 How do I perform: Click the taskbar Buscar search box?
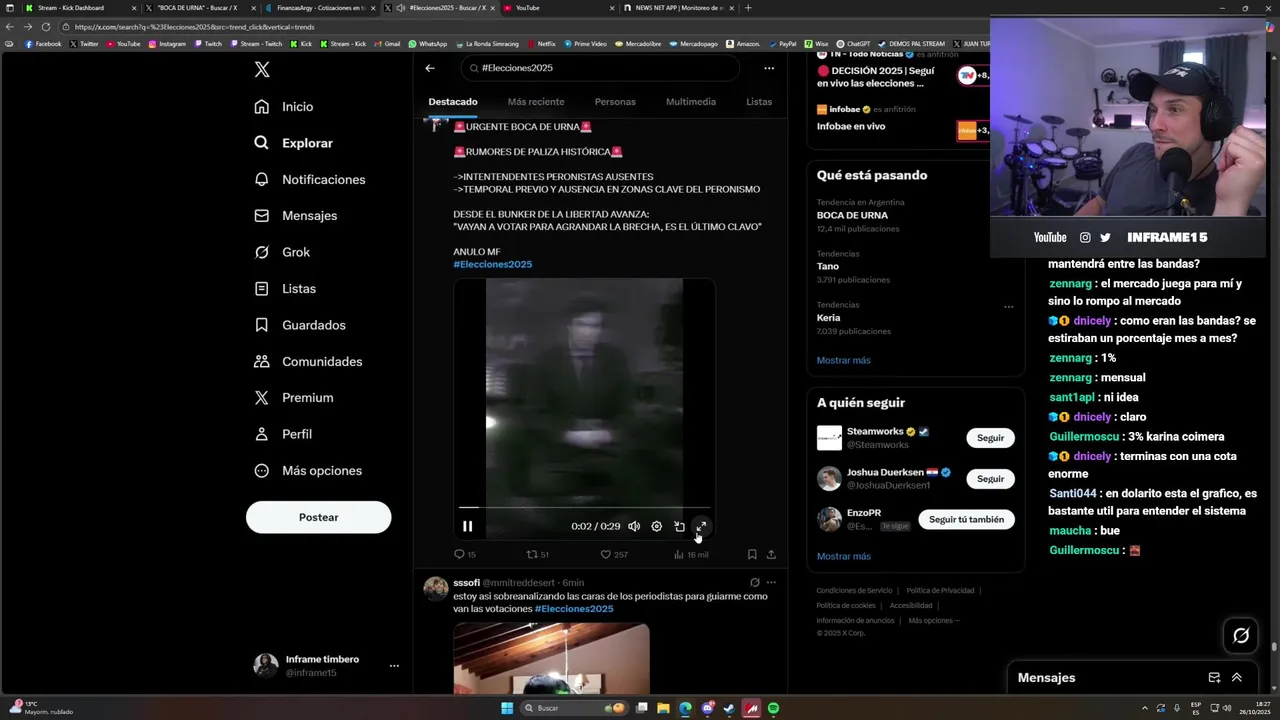pos(575,708)
